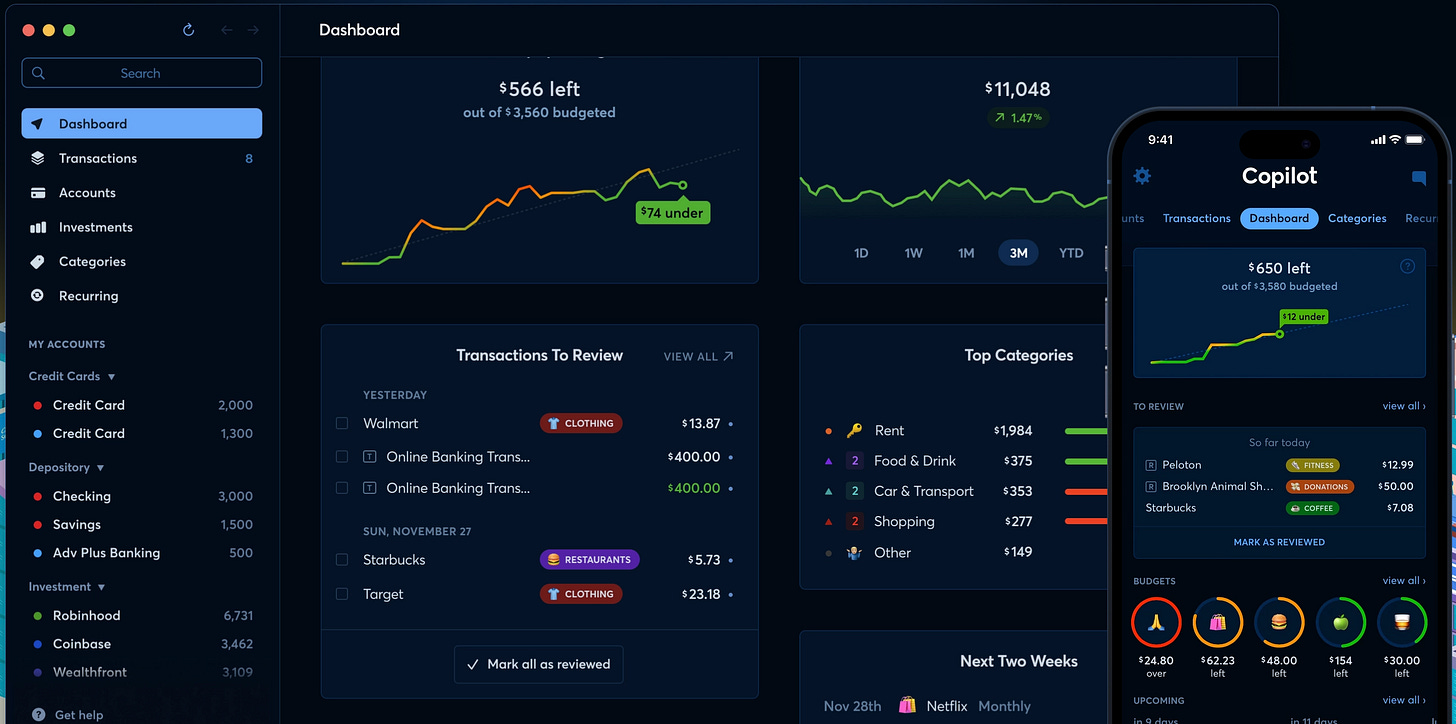Image resolution: width=1456 pixels, height=724 pixels.
Task: Open the praying hands budget ring on phone
Action: click(1156, 622)
